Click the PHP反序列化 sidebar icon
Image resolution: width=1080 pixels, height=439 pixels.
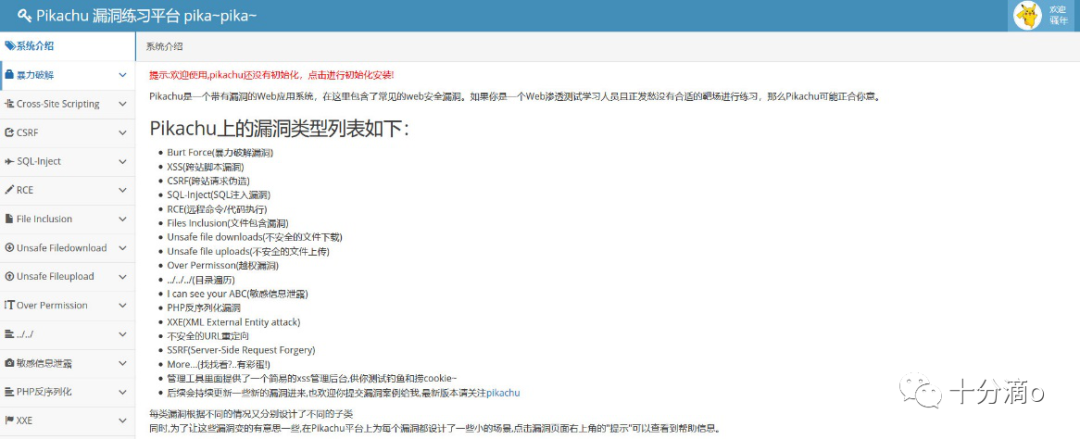point(10,391)
